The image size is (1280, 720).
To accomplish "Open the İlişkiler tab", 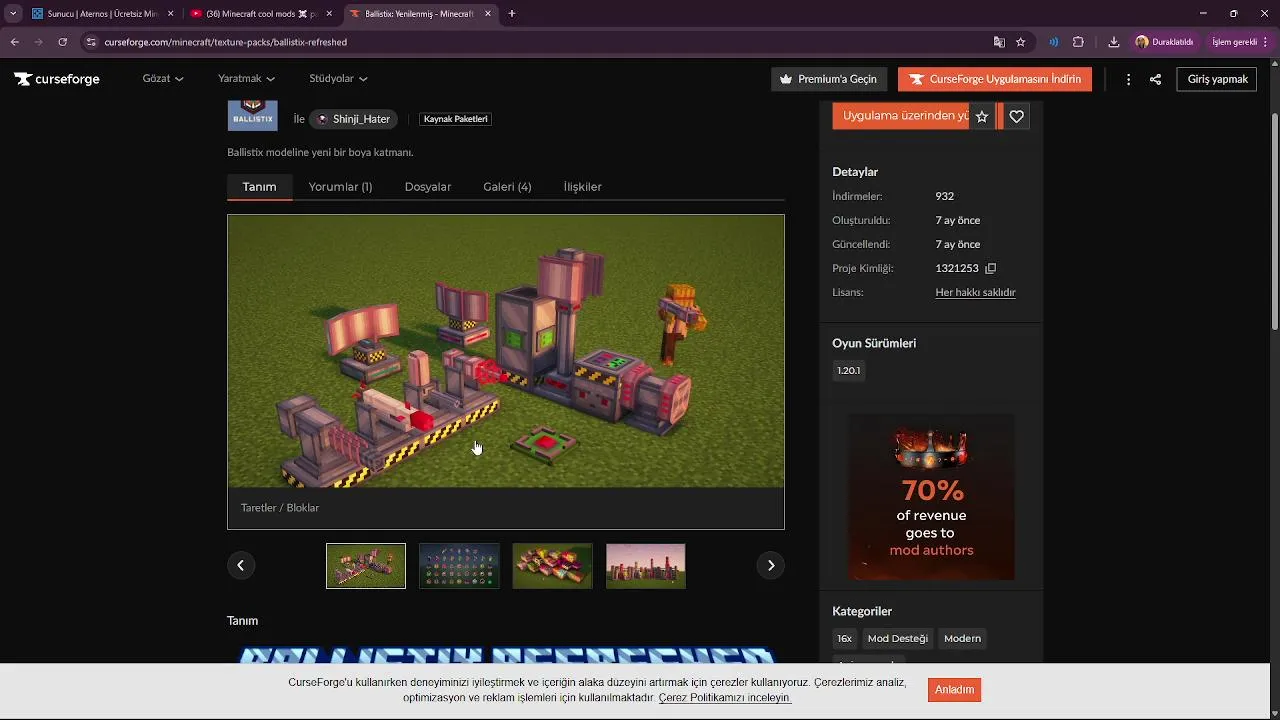I will click(582, 187).
